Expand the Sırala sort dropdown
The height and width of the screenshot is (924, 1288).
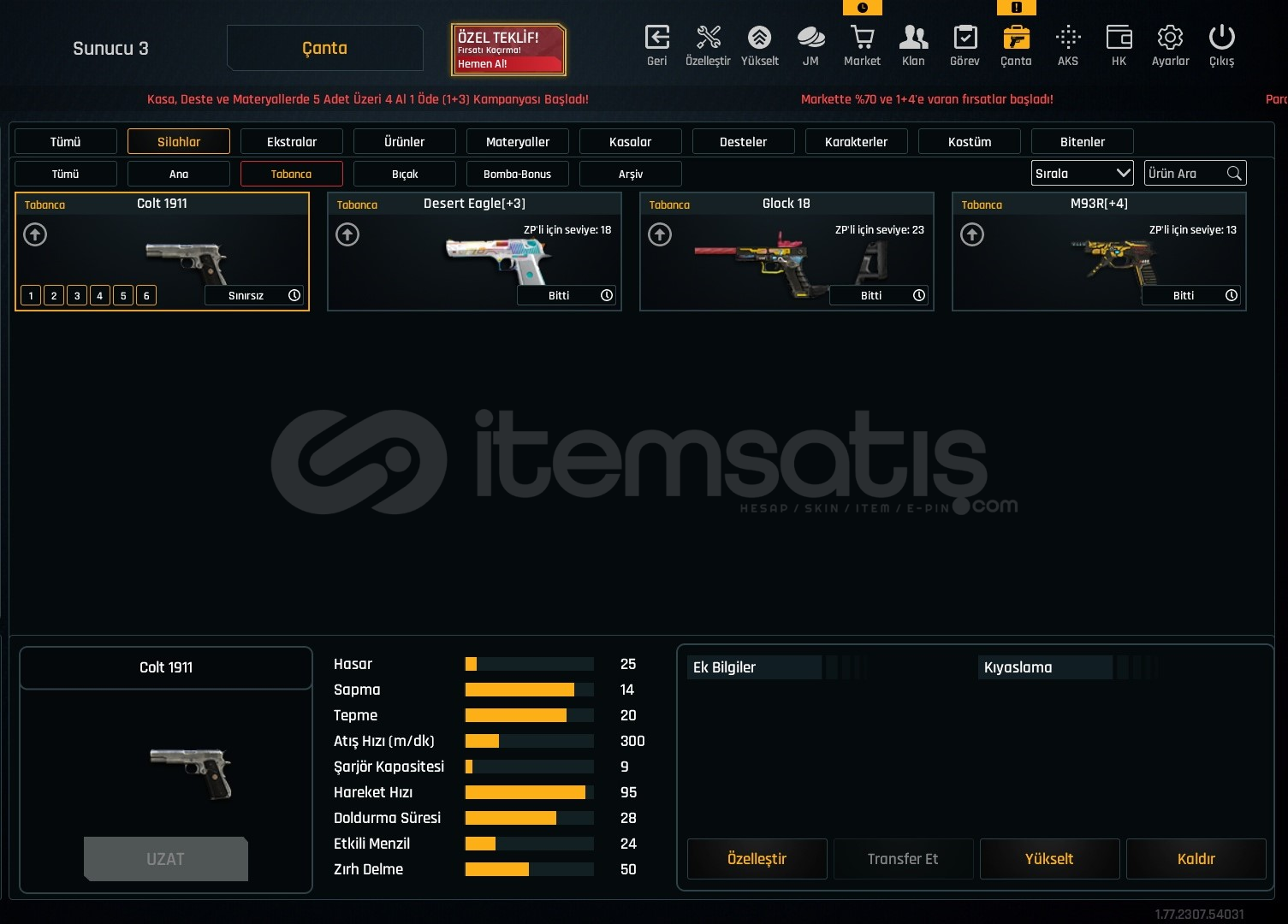coord(1083,173)
